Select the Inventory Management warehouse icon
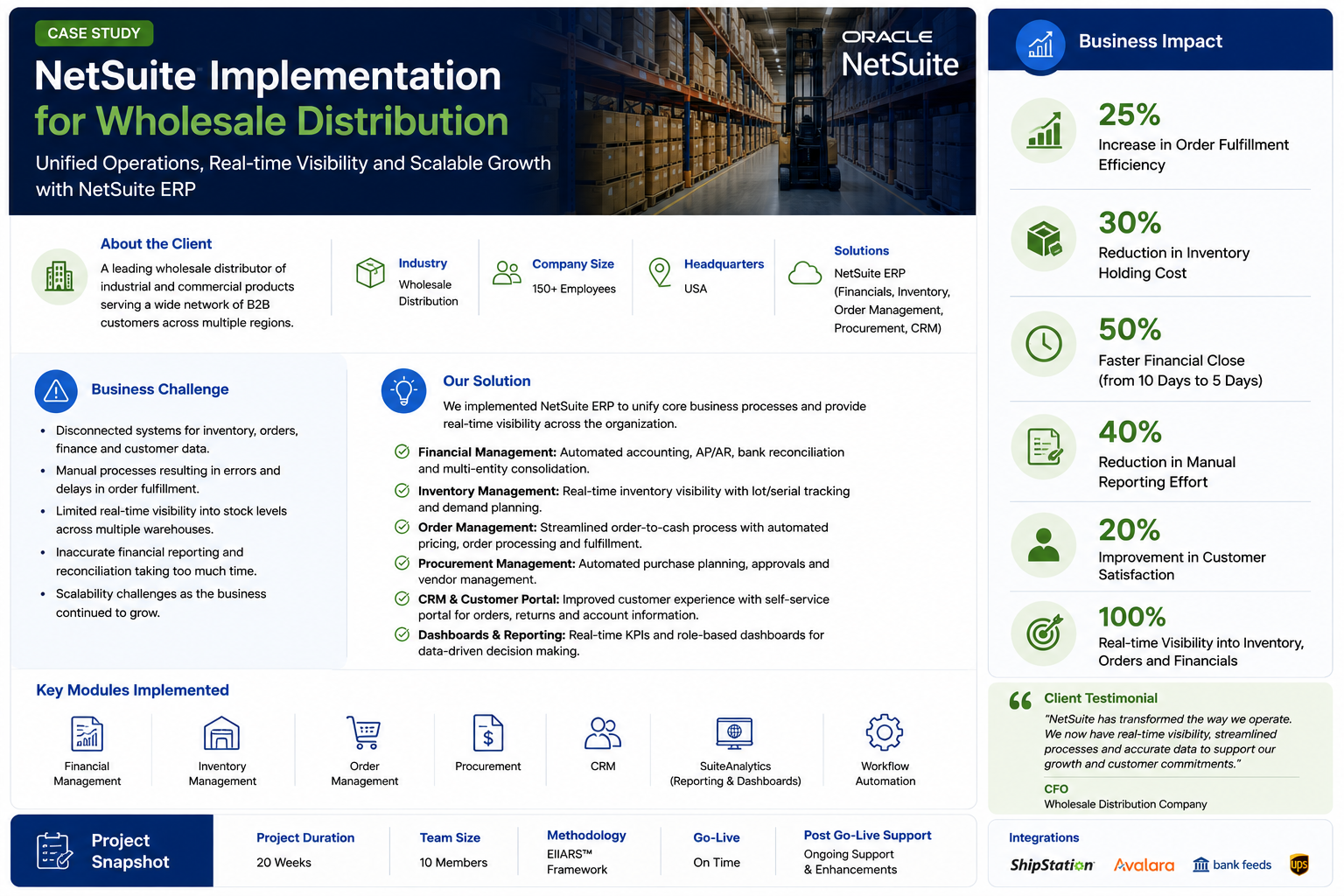Image resolution: width=1344 pixels, height=896 pixels. point(221,733)
